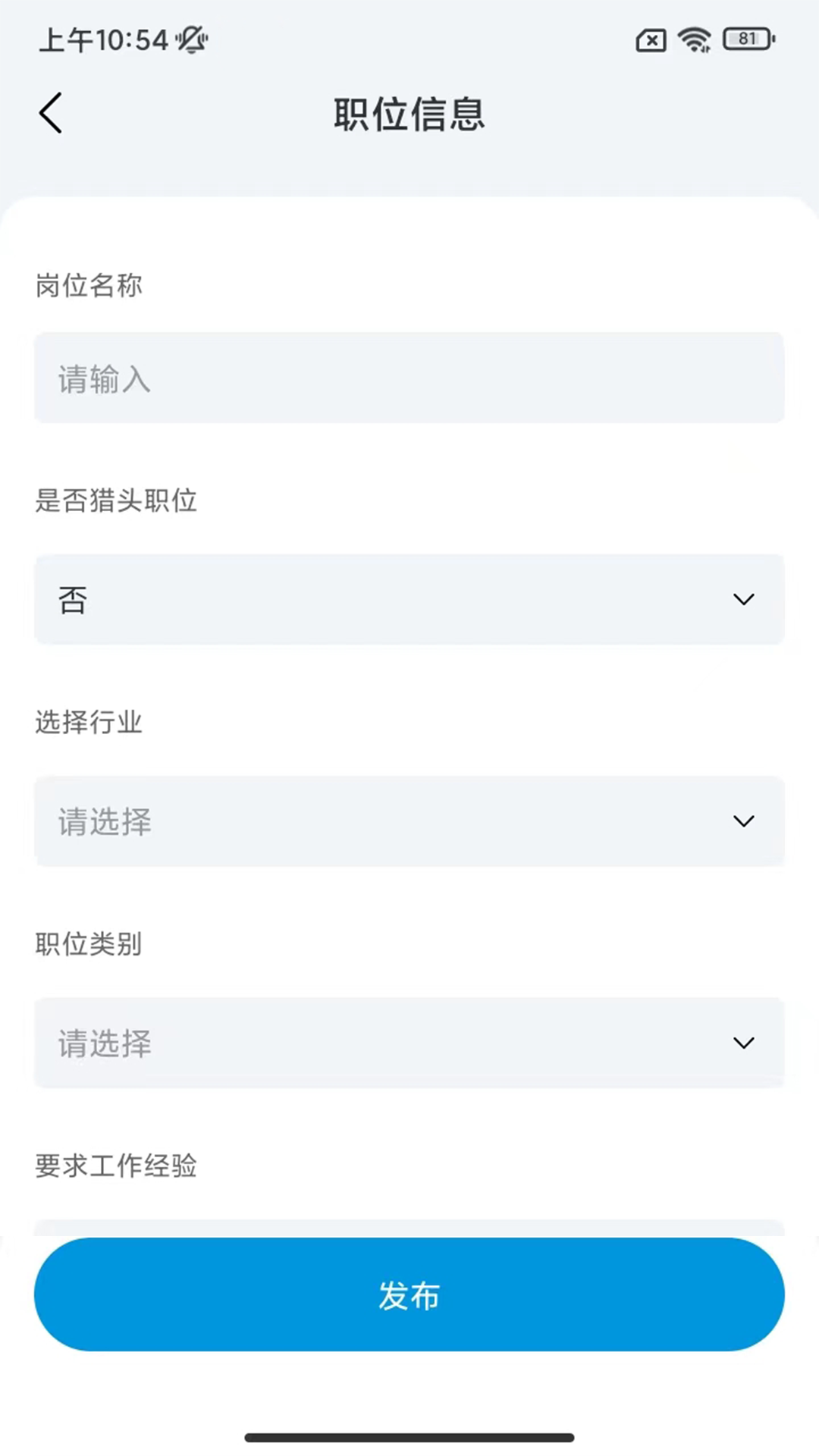Viewport: 819px width, 1456px height.
Task: Tap the 职位类别 label
Action: (89, 944)
